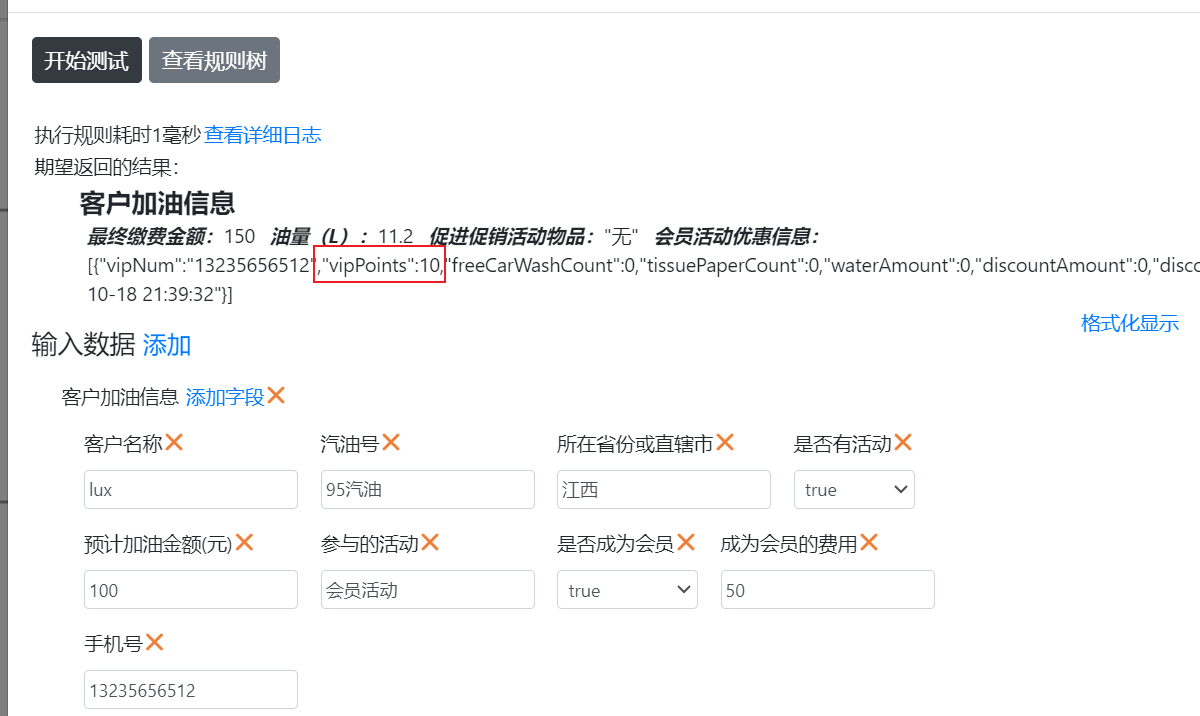Remove the 所在省份或直辖市 field

click(x=725, y=442)
